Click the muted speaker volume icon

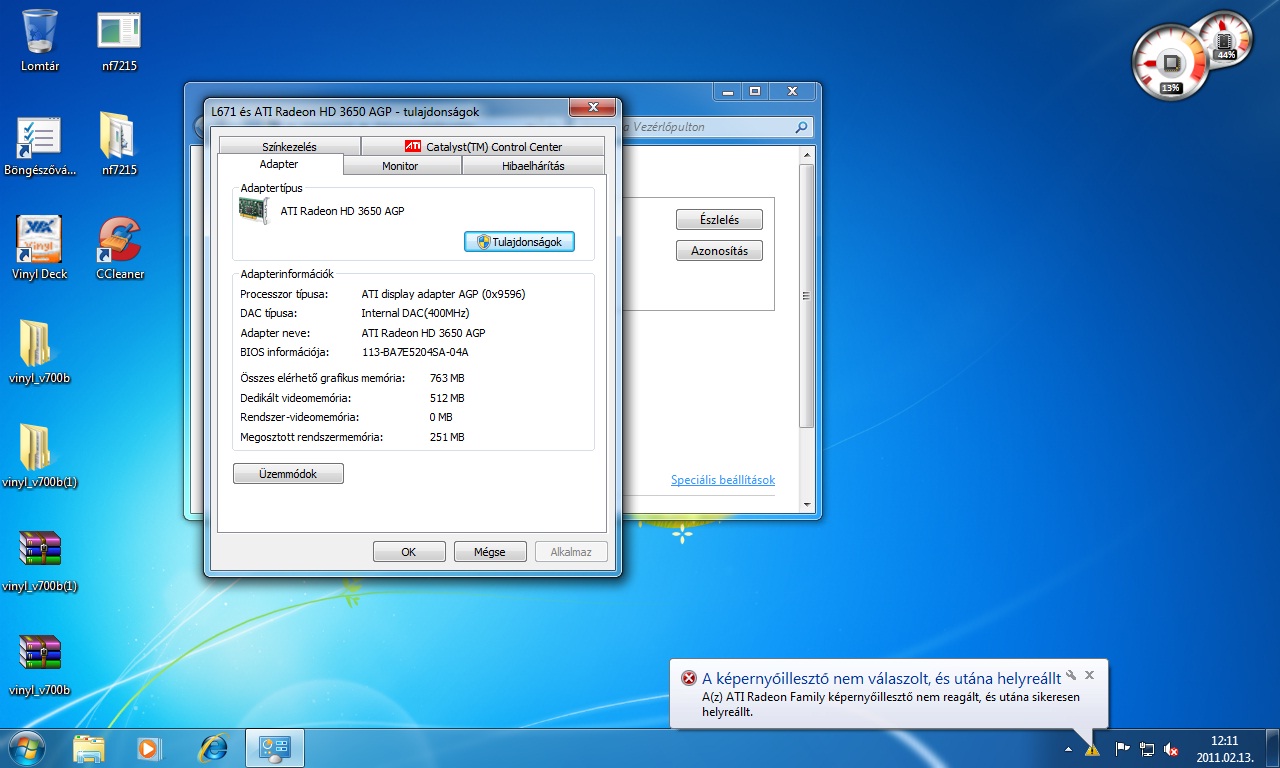[1171, 749]
